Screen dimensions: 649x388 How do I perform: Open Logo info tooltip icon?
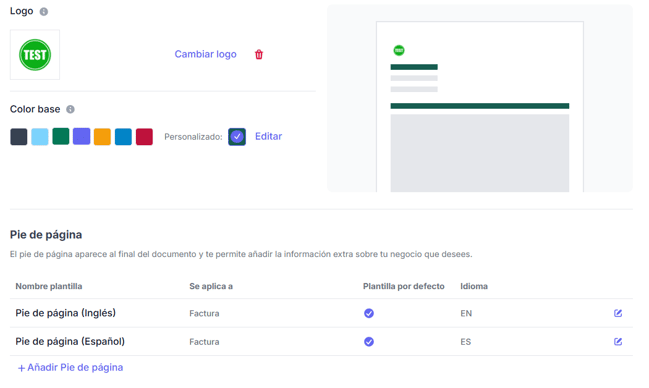pyautogui.click(x=43, y=12)
